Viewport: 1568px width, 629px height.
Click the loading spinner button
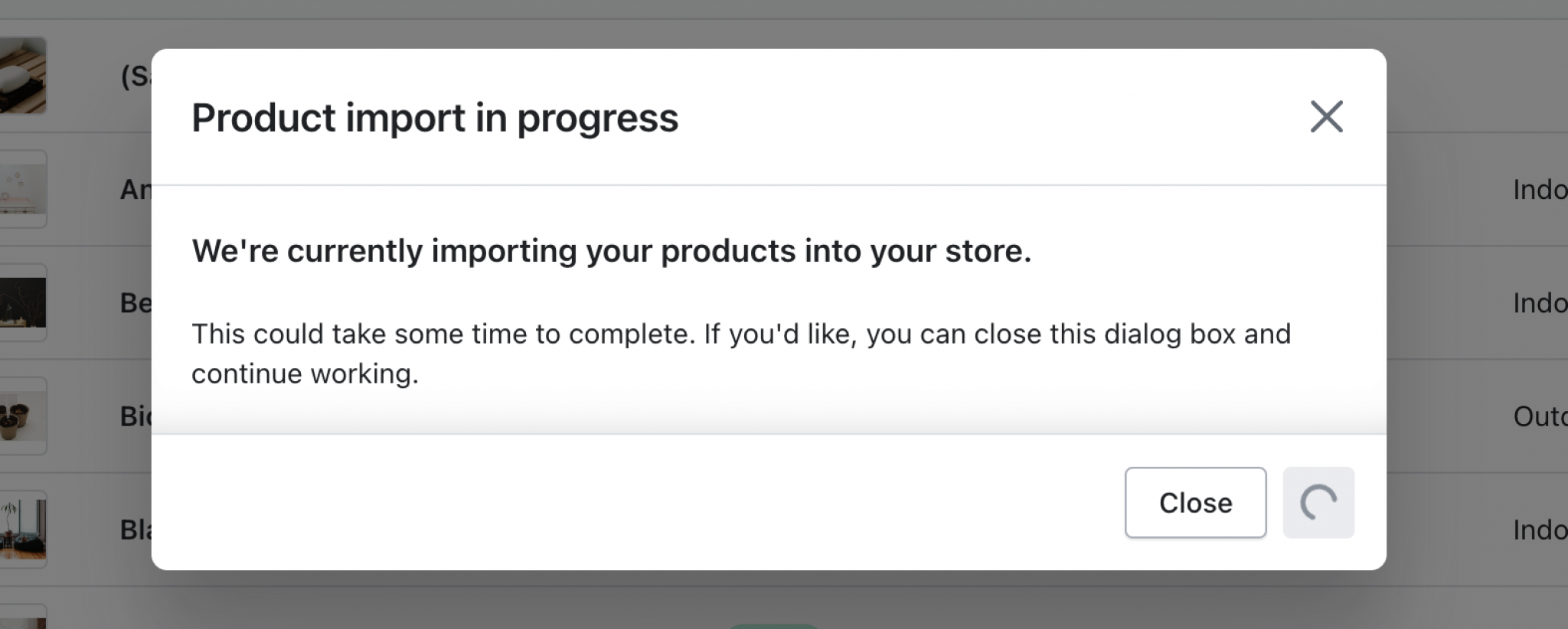coord(1318,503)
